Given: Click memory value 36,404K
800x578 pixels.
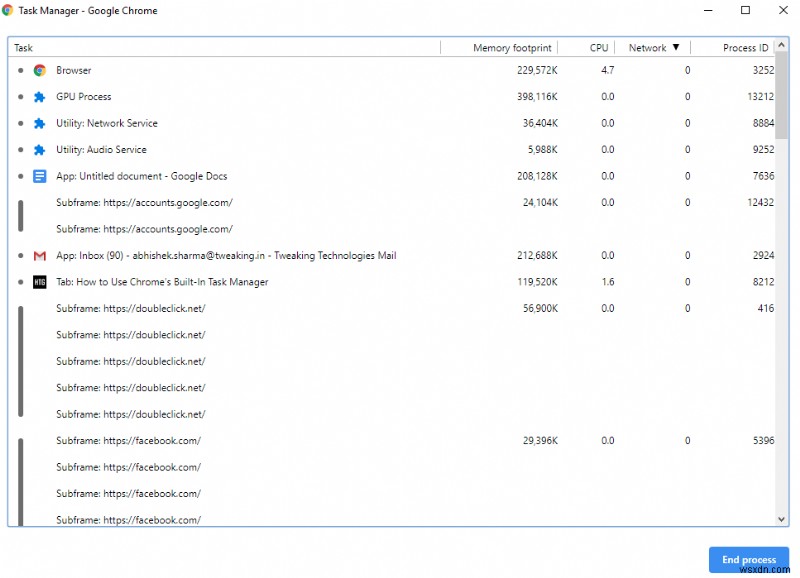Looking at the screenshot, I should pos(540,123).
